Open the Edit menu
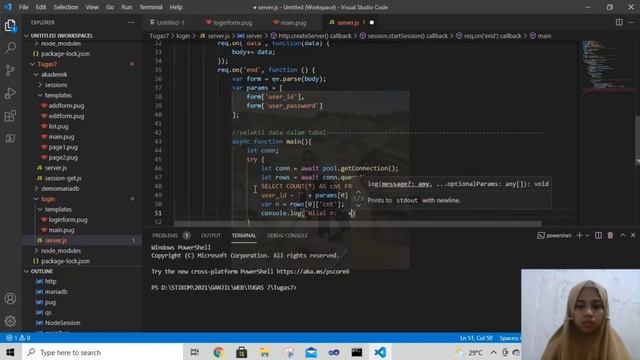 tap(41, 7)
